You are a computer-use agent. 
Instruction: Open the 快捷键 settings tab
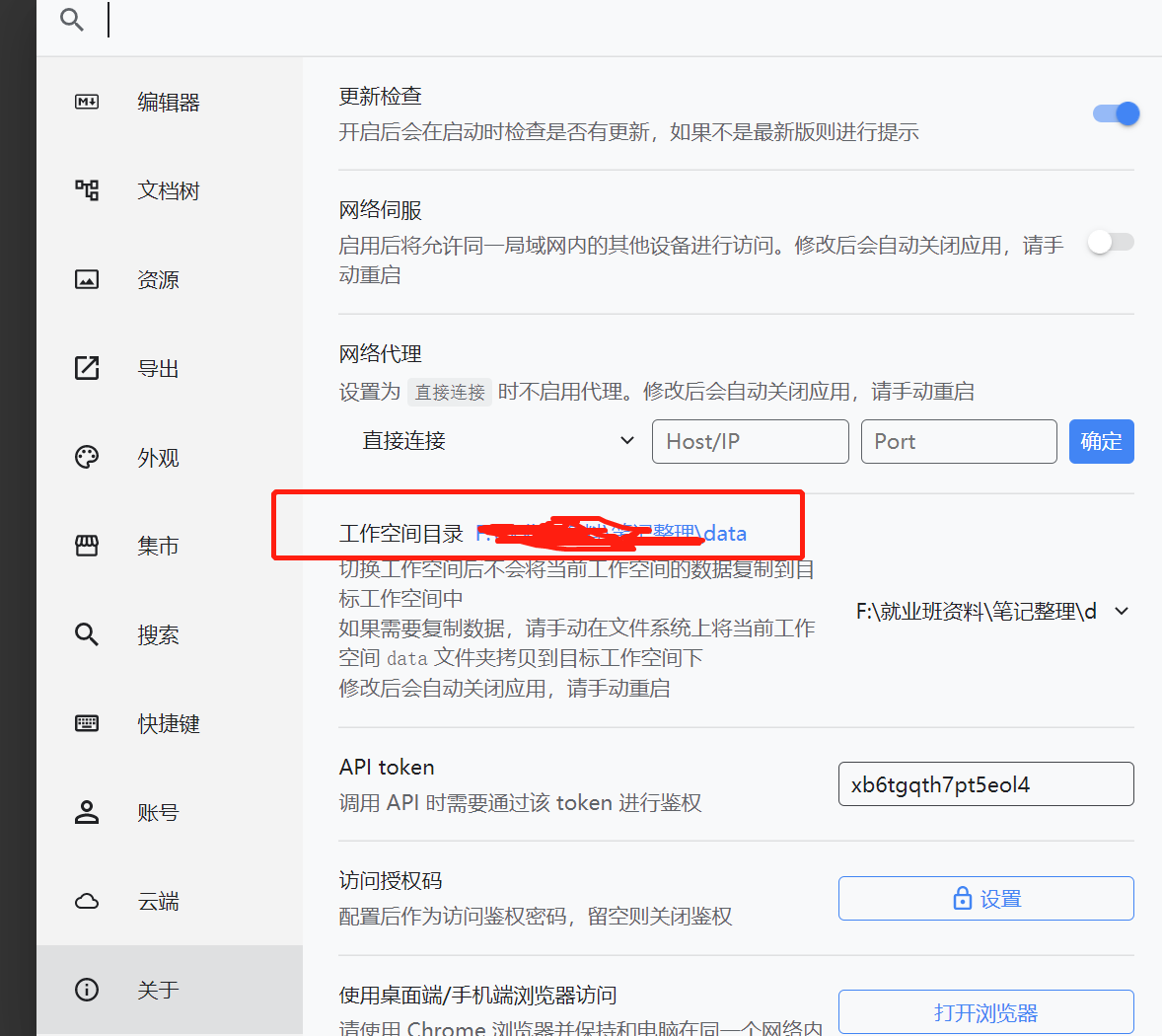coord(170,723)
